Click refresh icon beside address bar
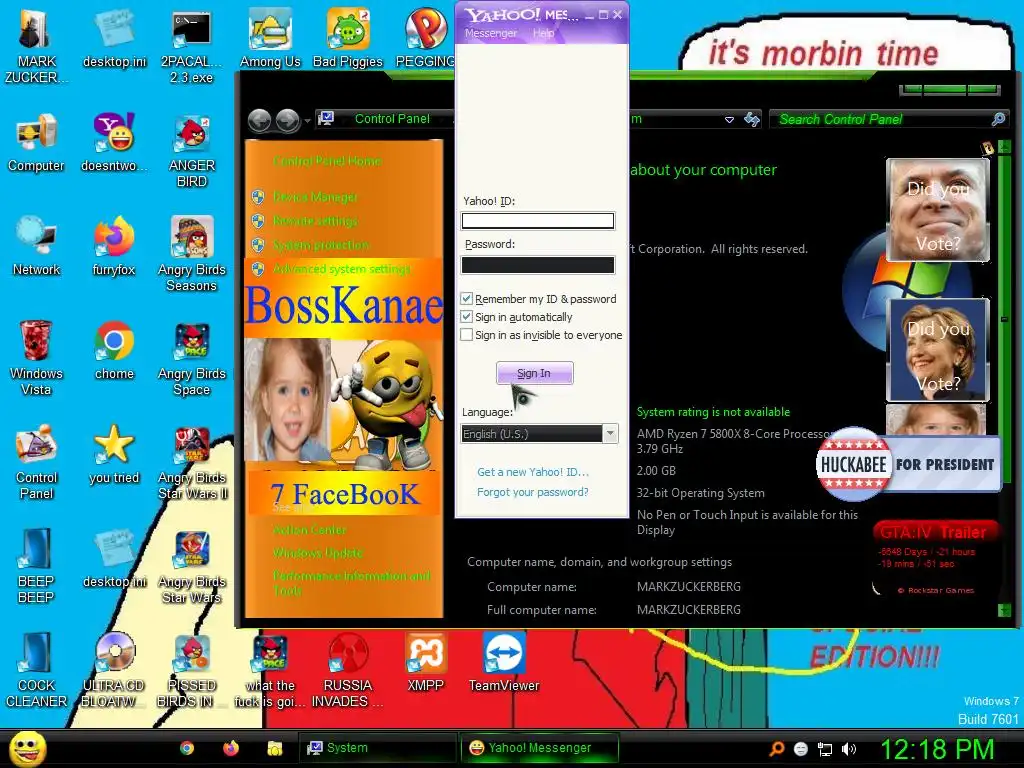 click(x=752, y=120)
